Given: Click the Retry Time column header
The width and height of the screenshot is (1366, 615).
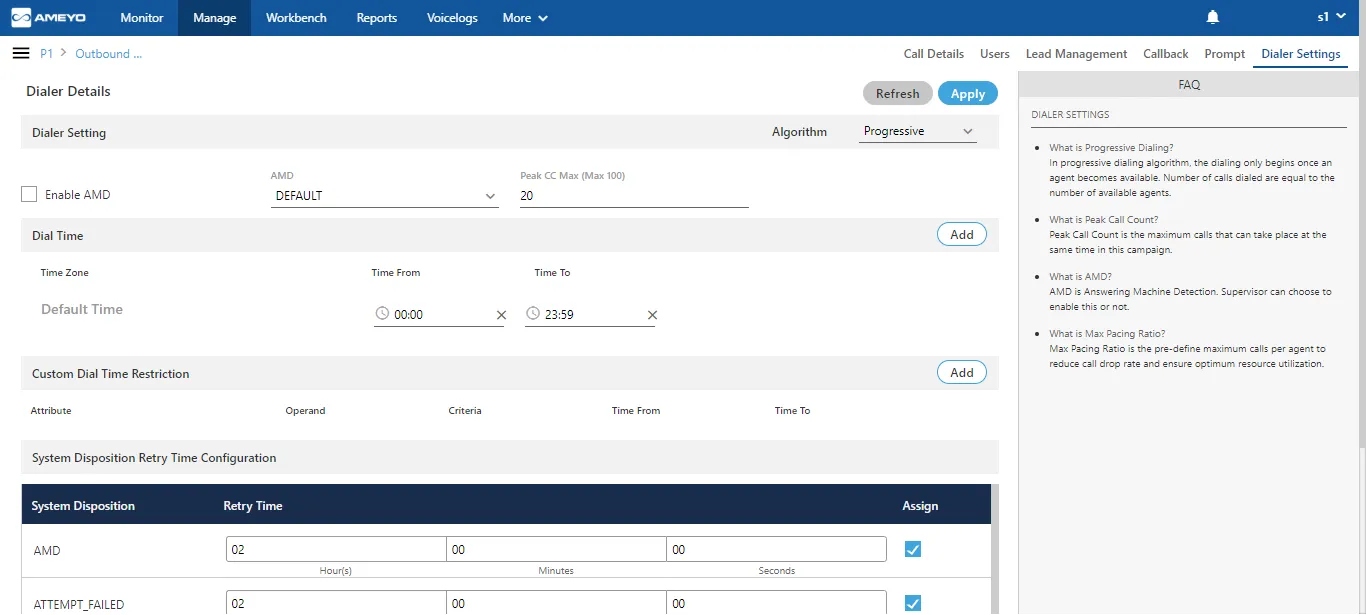Looking at the screenshot, I should (x=253, y=506).
